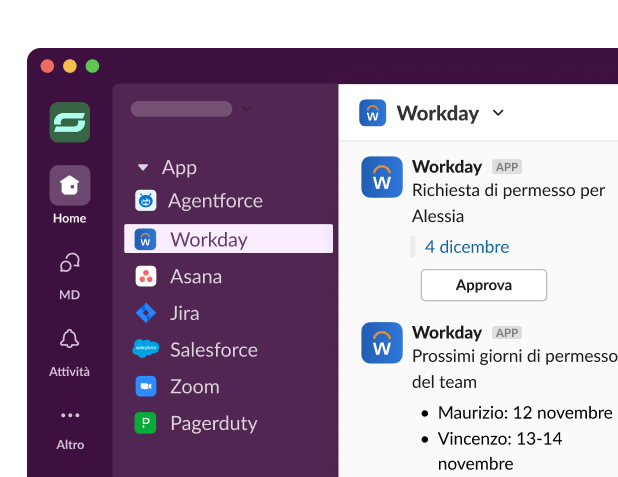This screenshot has height=477, width=618.
Task: Click the red close window button
Action: pyautogui.click(x=47, y=66)
